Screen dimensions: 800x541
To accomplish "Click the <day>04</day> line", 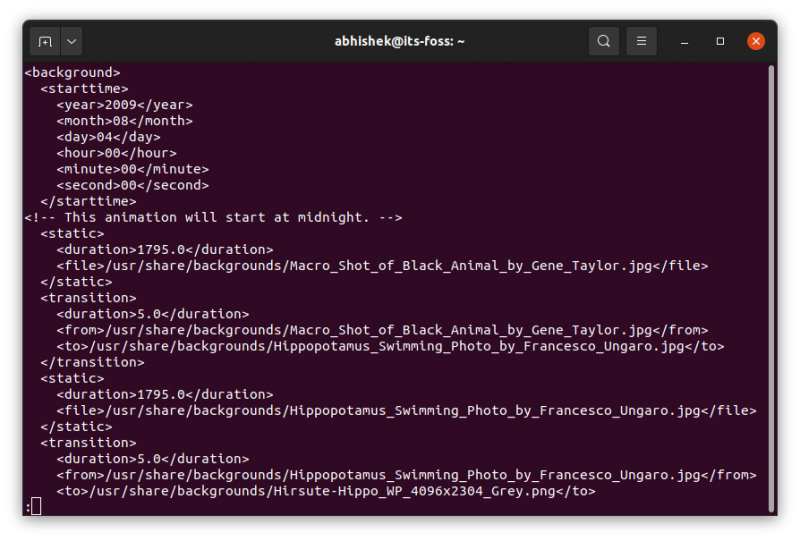I will 109,137.
